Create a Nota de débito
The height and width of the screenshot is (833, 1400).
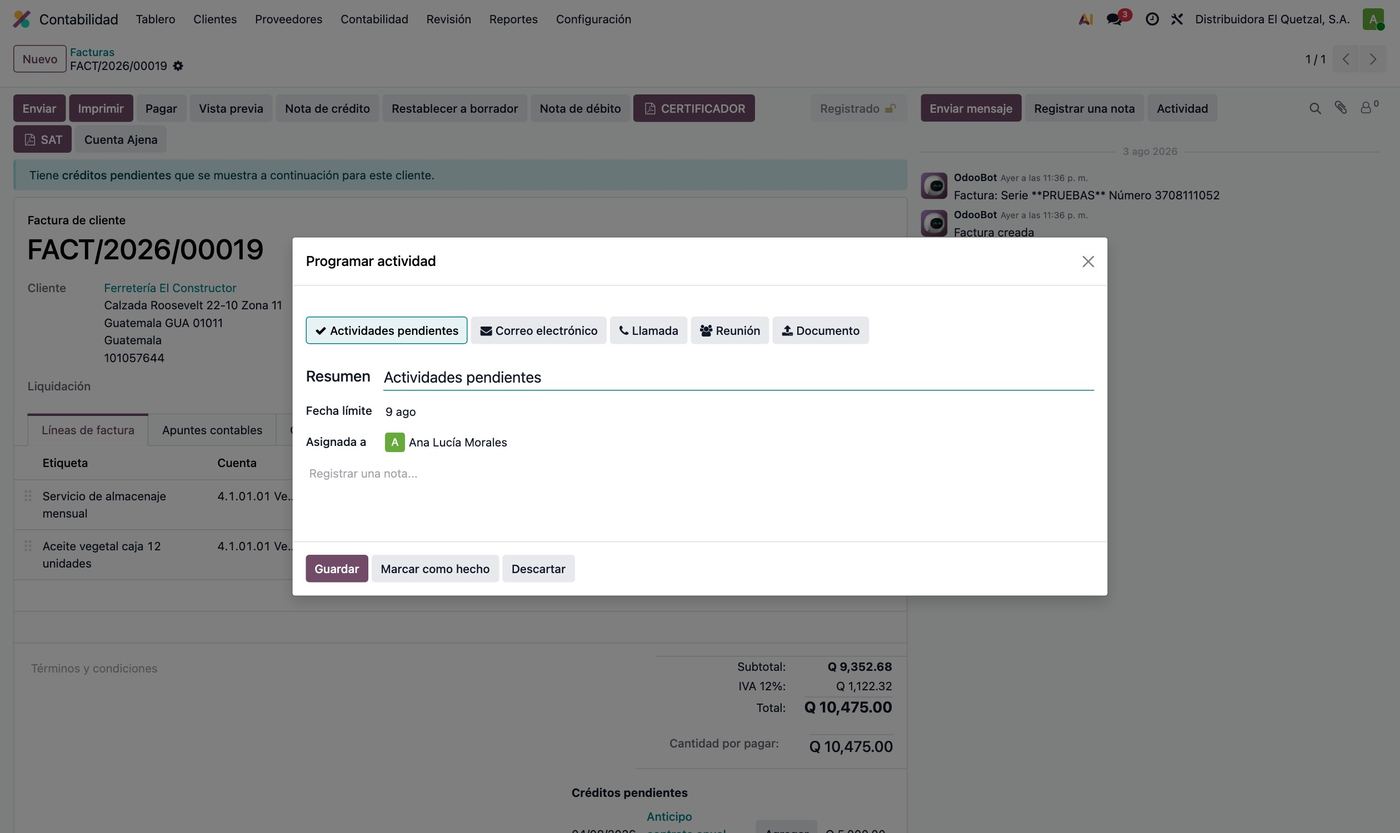pos(580,108)
